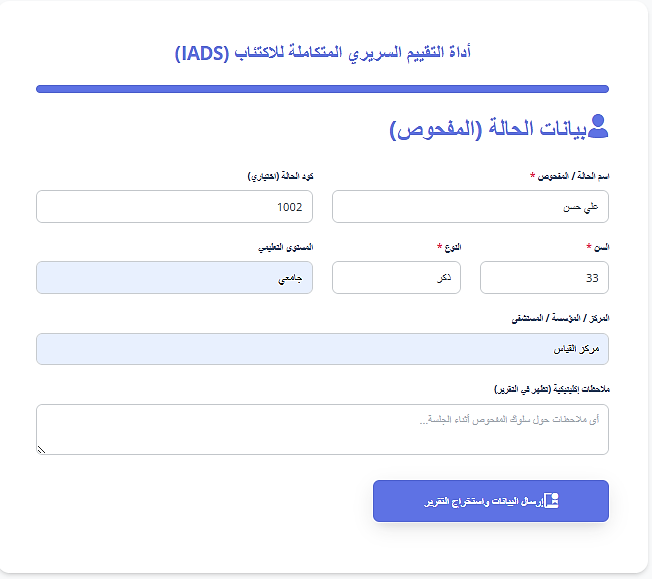Click the بيانات الحالة (المفحوص) section heading
652x579 pixels.
[488, 128]
